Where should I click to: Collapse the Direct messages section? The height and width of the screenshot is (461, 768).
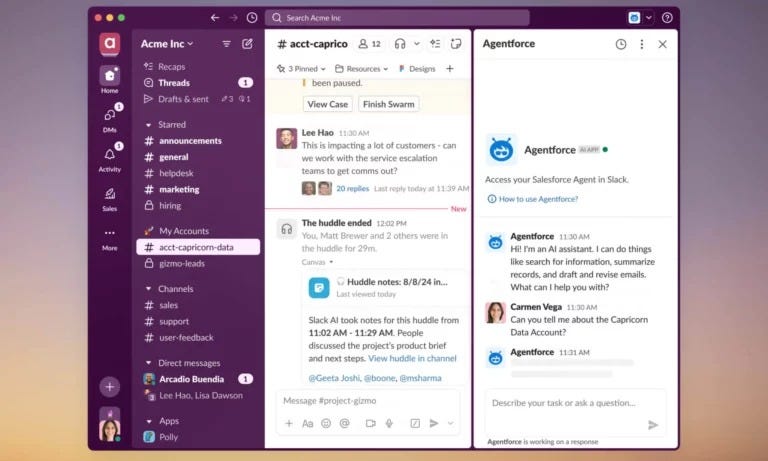(148, 363)
